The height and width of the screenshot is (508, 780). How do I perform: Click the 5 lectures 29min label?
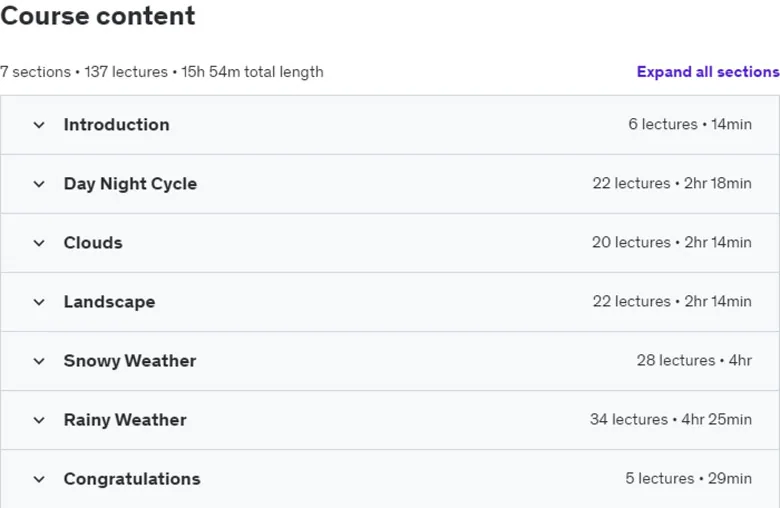(688, 478)
